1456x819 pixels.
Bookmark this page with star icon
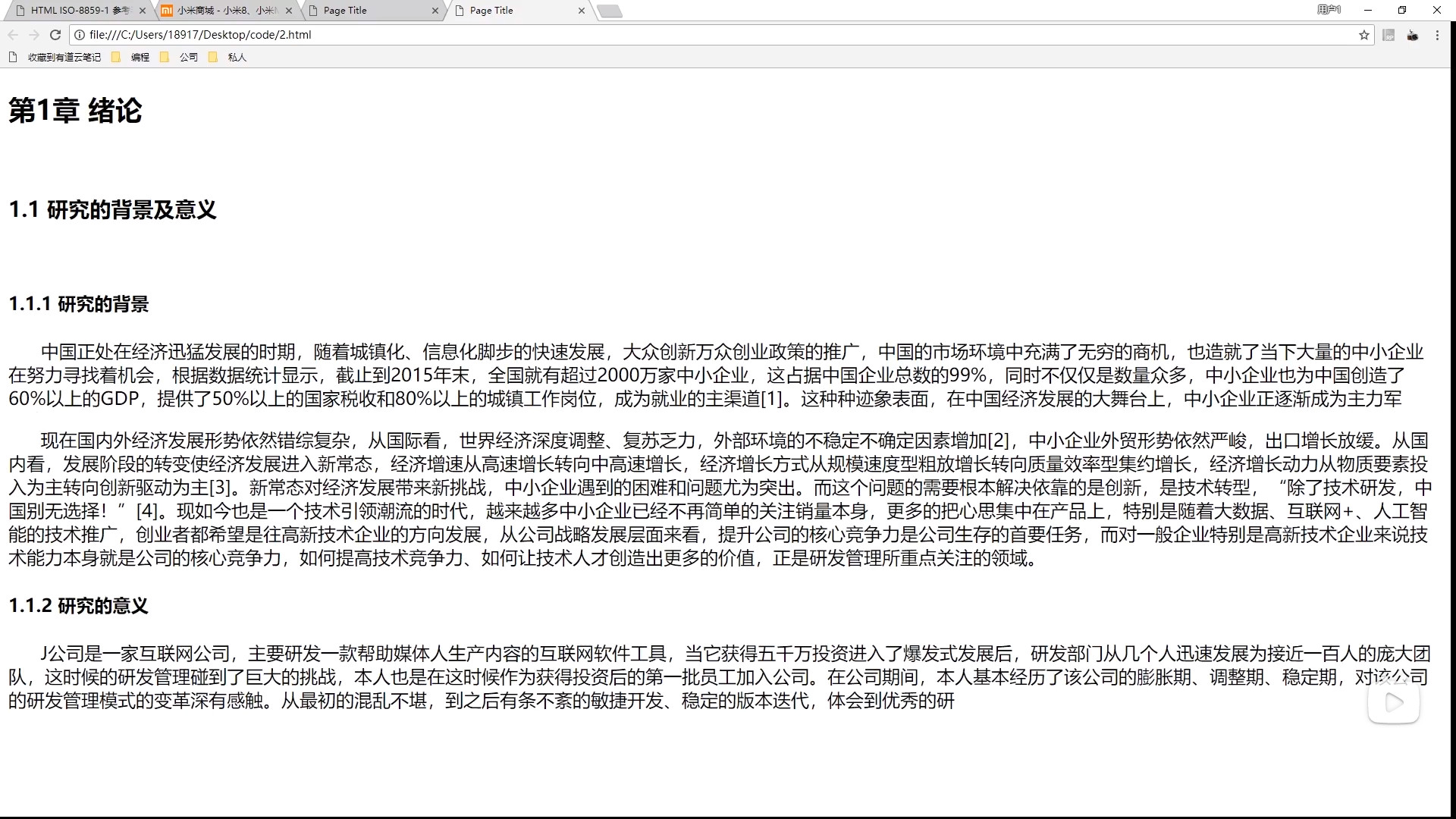[1364, 35]
